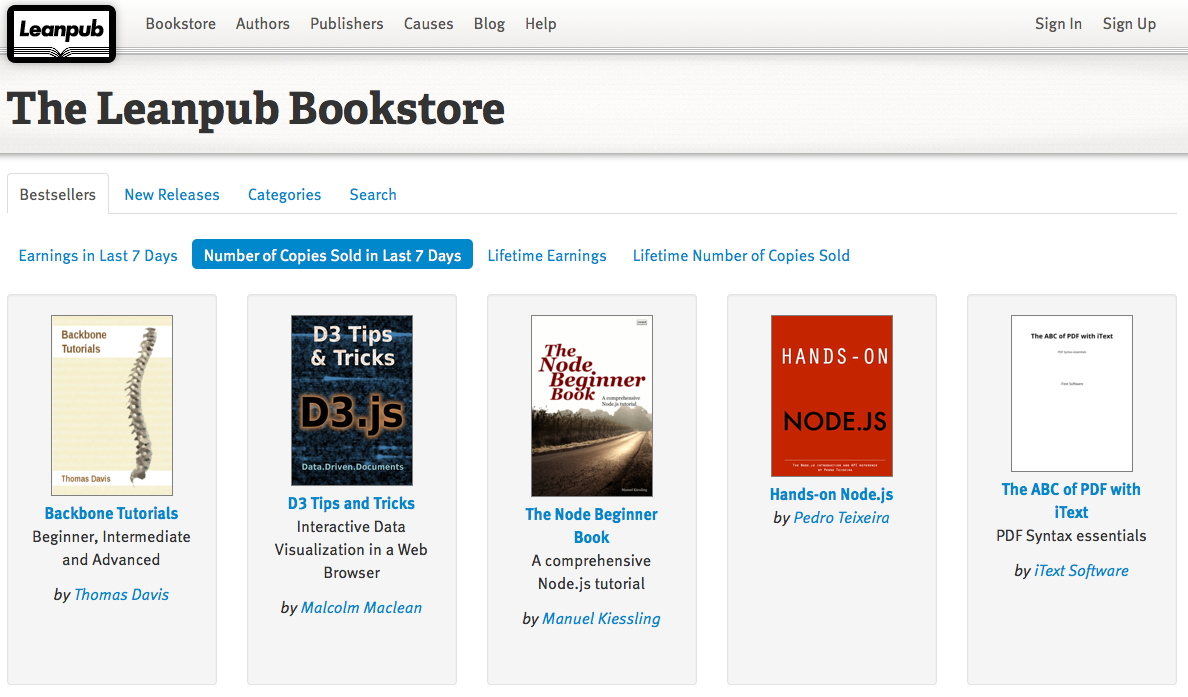Sort by Lifetime Earnings
Image resolution: width=1188 pixels, height=697 pixels.
(x=547, y=256)
